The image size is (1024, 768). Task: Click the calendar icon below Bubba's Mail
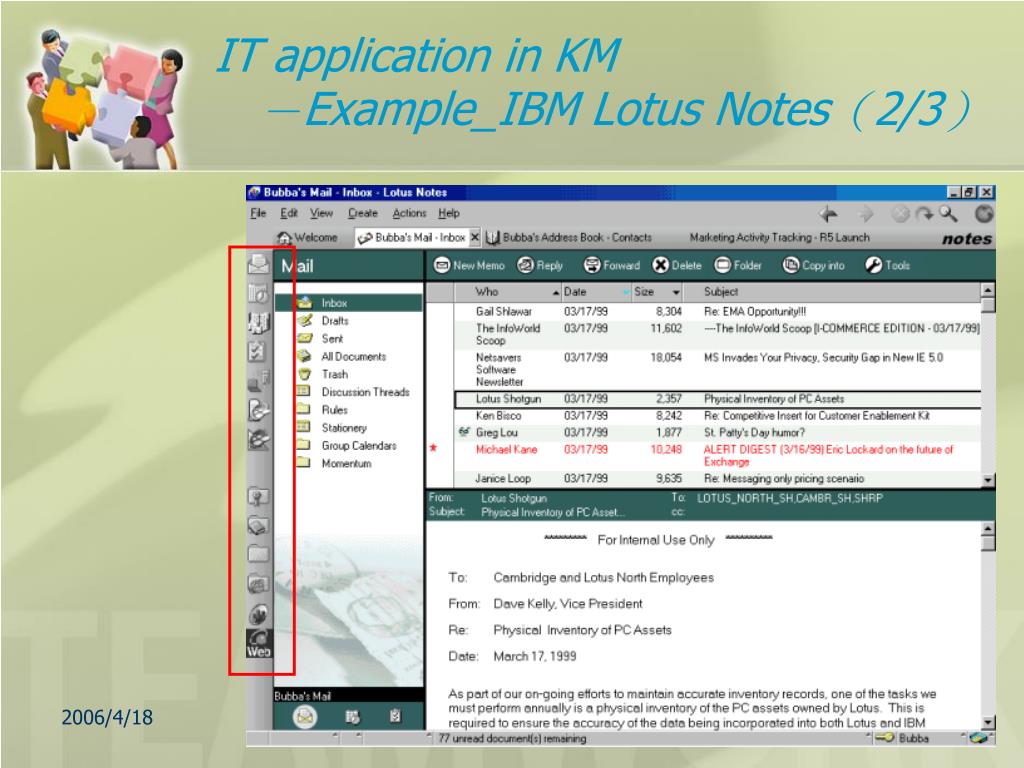pos(353,717)
